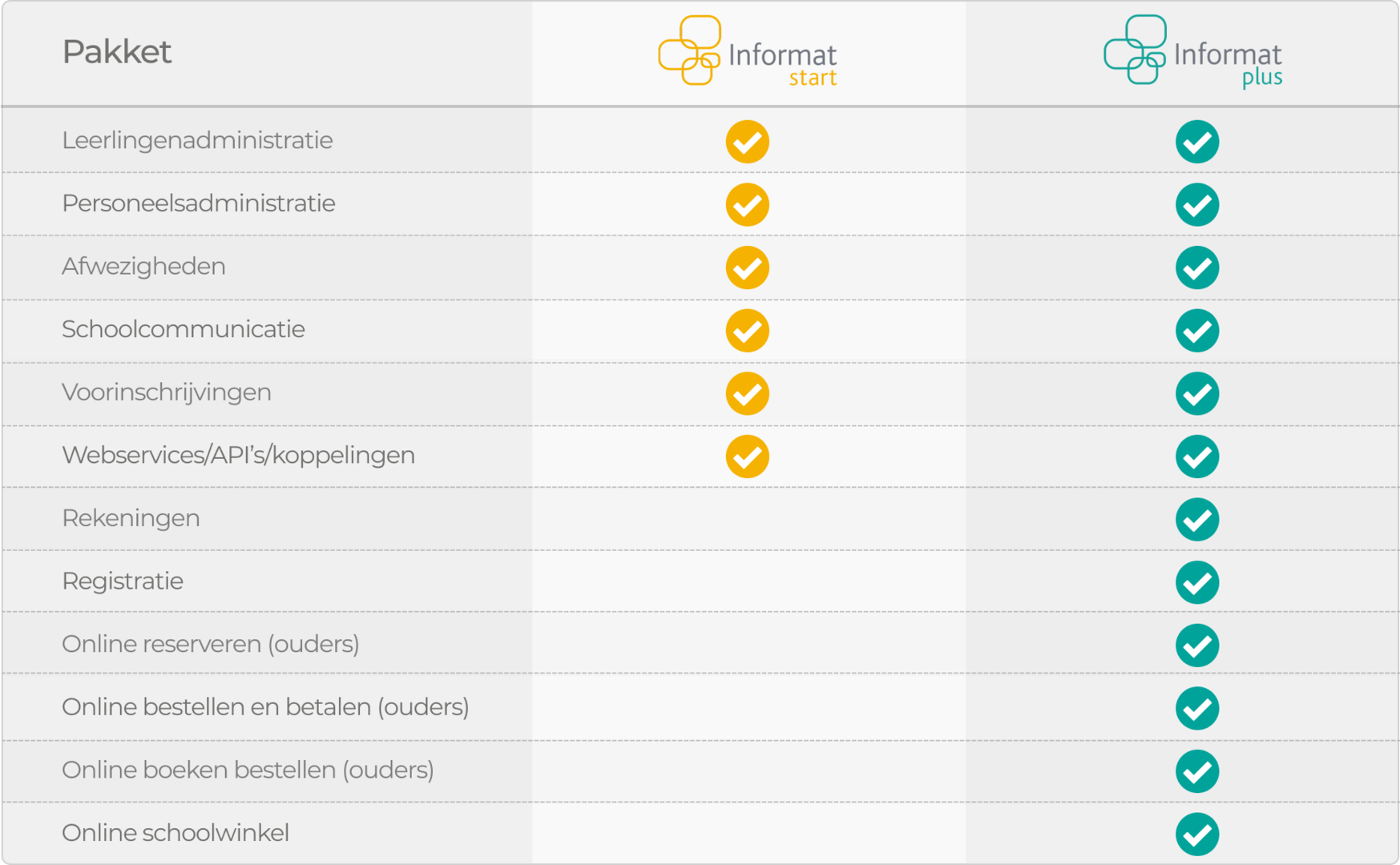This screenshot has width=1400, height=865.
Task: Click yellow checkmark for Schoolcommunicatie
Action: pos(747,330)
